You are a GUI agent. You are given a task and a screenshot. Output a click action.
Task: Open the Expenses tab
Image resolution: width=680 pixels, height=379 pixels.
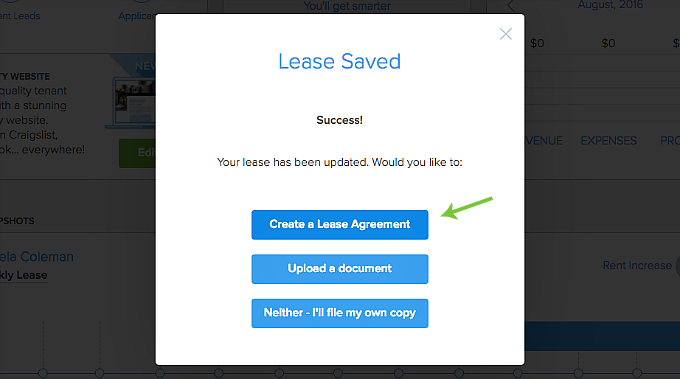pyautogui.click(x=608, y=140)
